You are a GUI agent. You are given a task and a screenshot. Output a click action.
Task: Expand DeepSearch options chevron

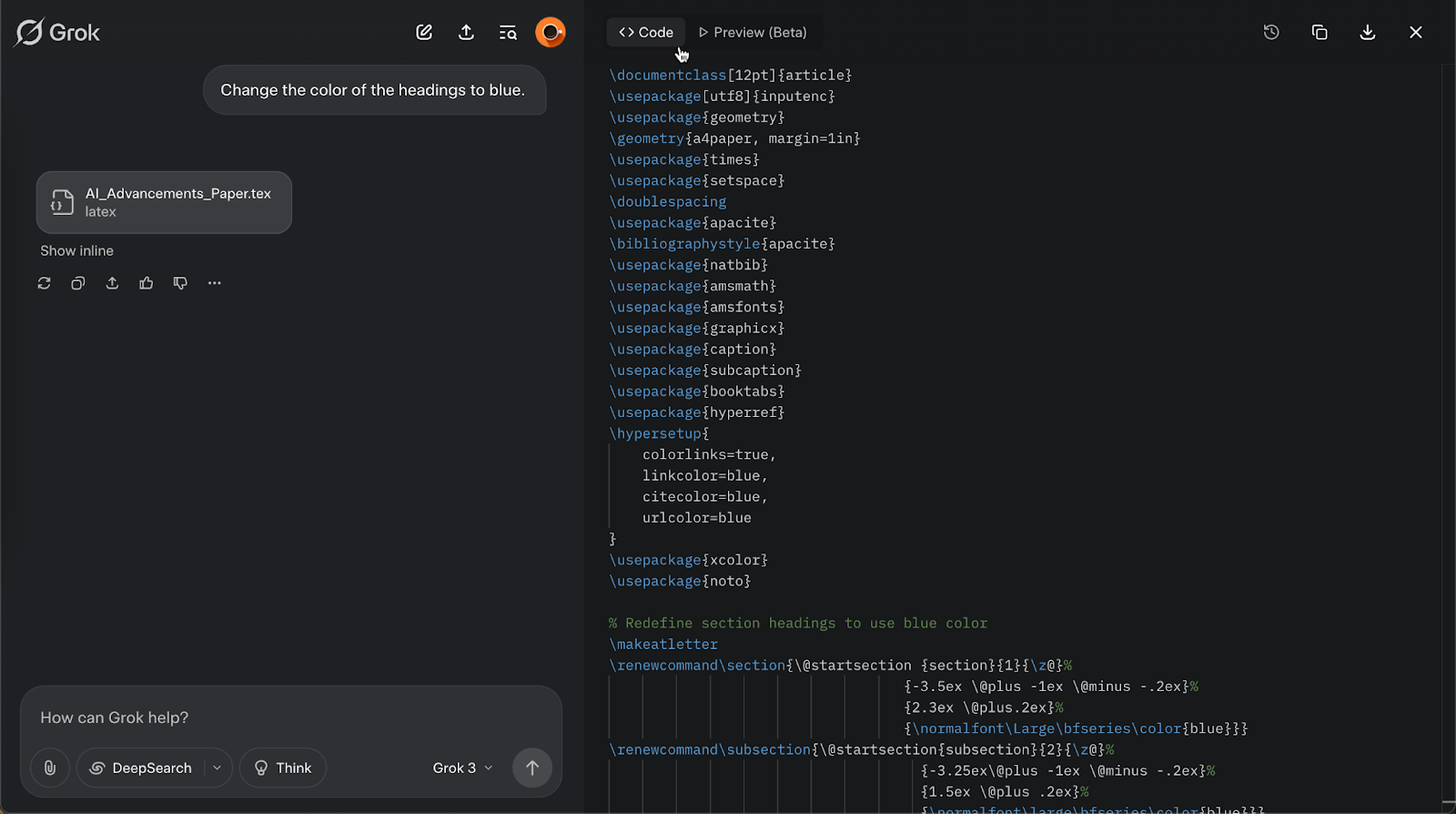click(217, 768)
